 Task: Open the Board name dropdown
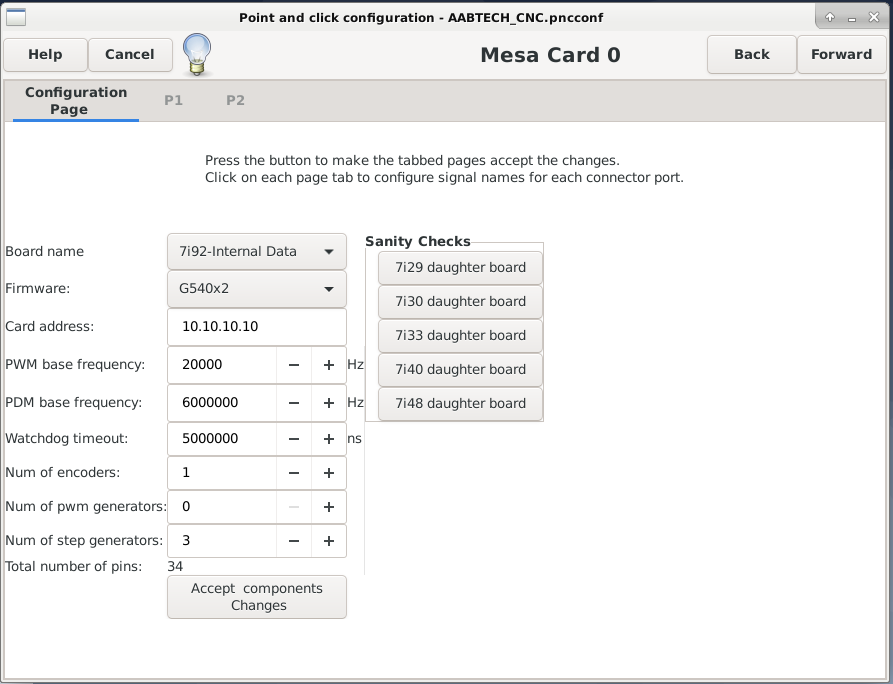[x=257, y=251]
